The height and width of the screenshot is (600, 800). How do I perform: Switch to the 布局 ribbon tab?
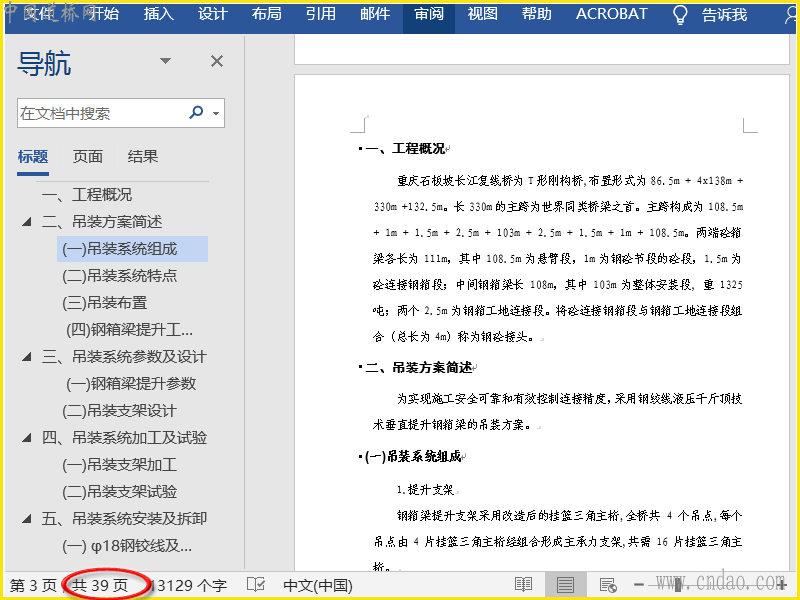point(266,13)
